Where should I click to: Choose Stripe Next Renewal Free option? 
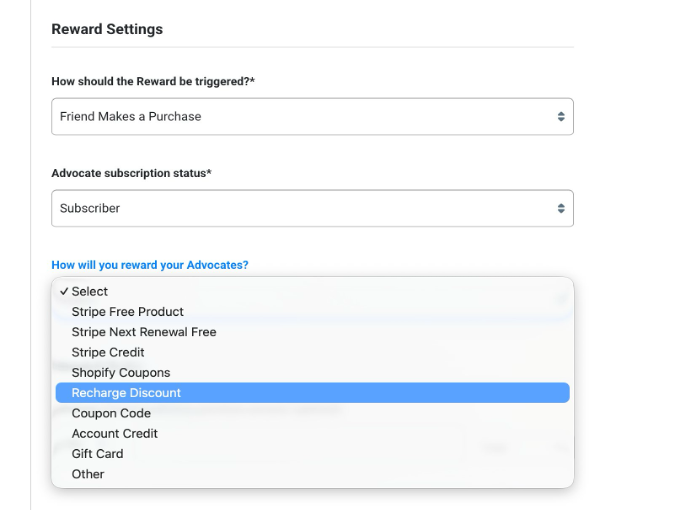coord(143,332)
